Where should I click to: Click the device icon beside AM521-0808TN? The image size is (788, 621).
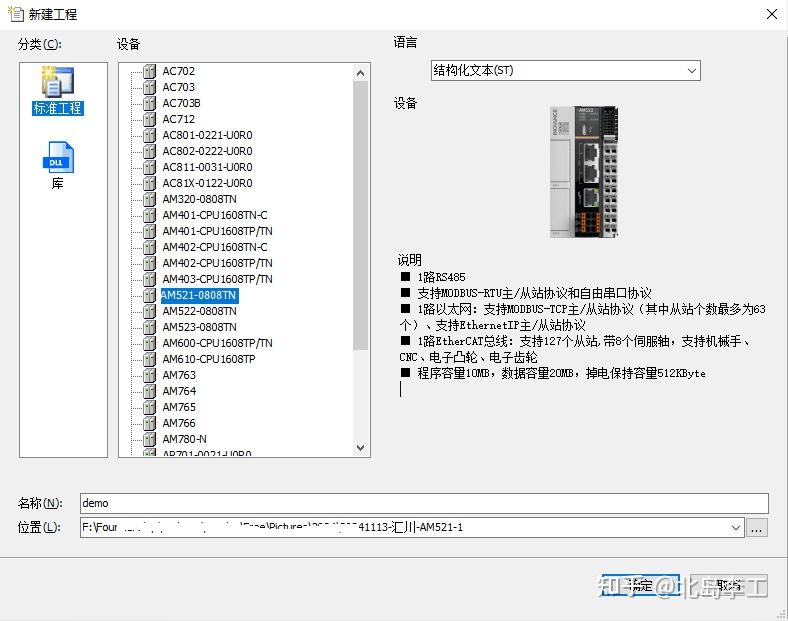(149, 295)
